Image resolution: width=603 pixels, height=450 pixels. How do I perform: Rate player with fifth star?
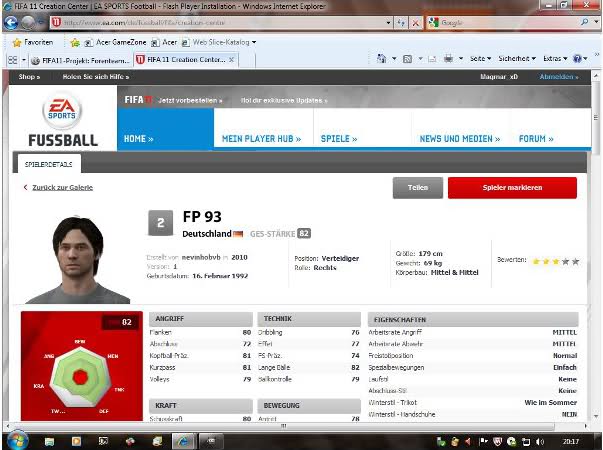[575, 262]
